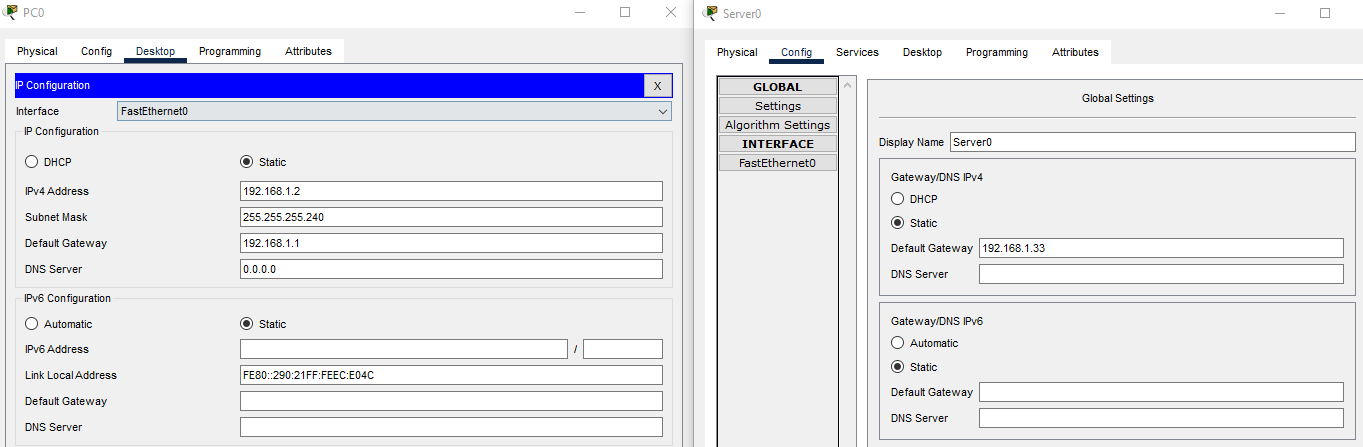Click the Server0 sidebar scrollbar up arrow
1363x447 pixels.
coord(849,86)
